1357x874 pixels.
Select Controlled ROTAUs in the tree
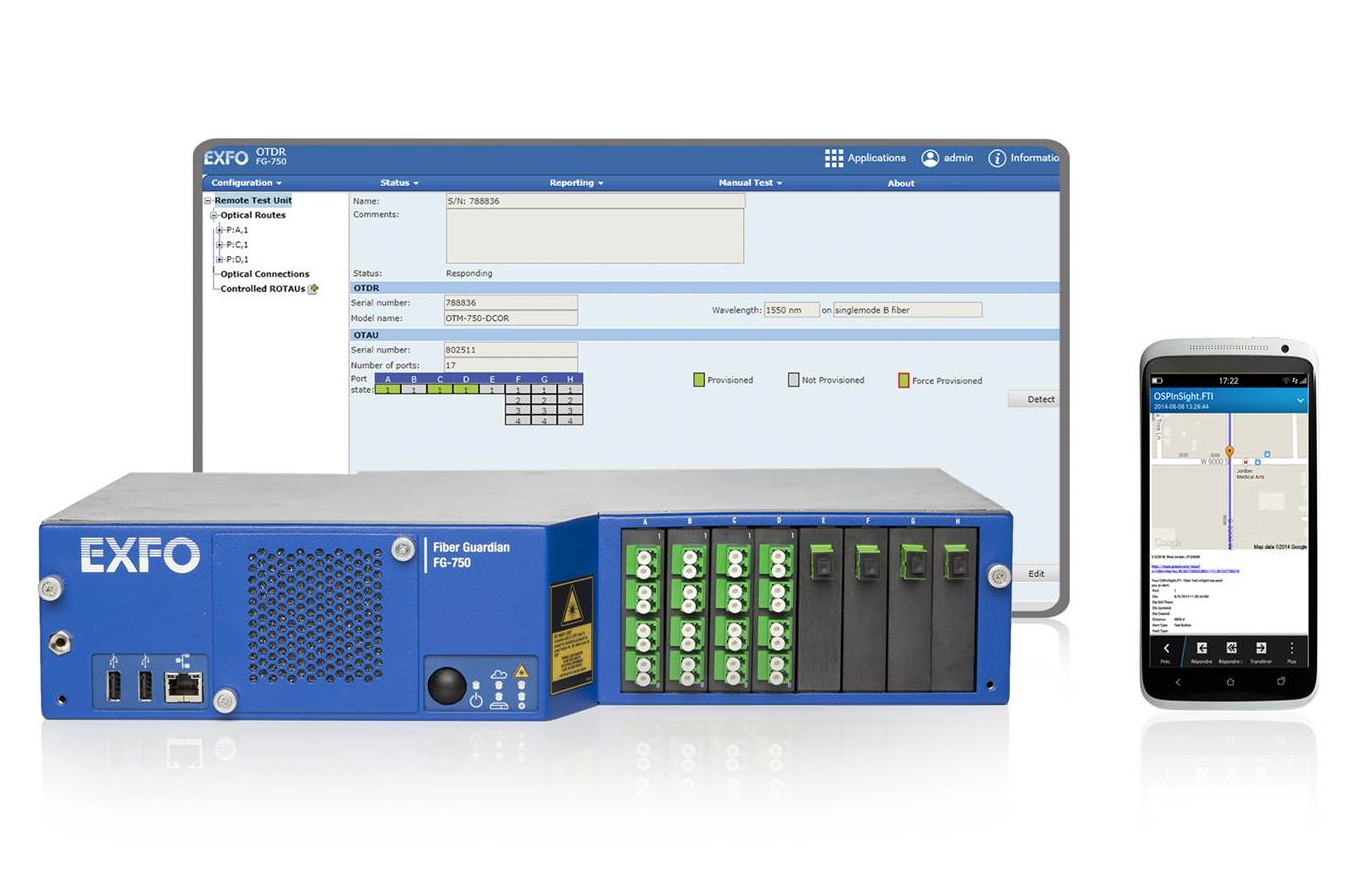263,289
